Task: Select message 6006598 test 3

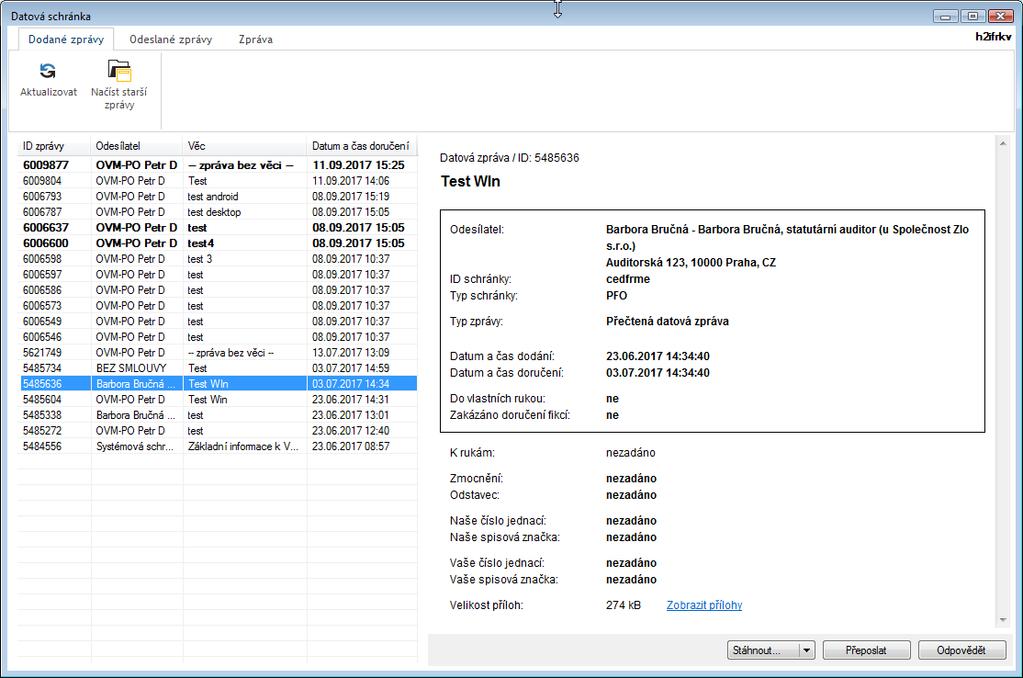Action: tap(218, 259)
